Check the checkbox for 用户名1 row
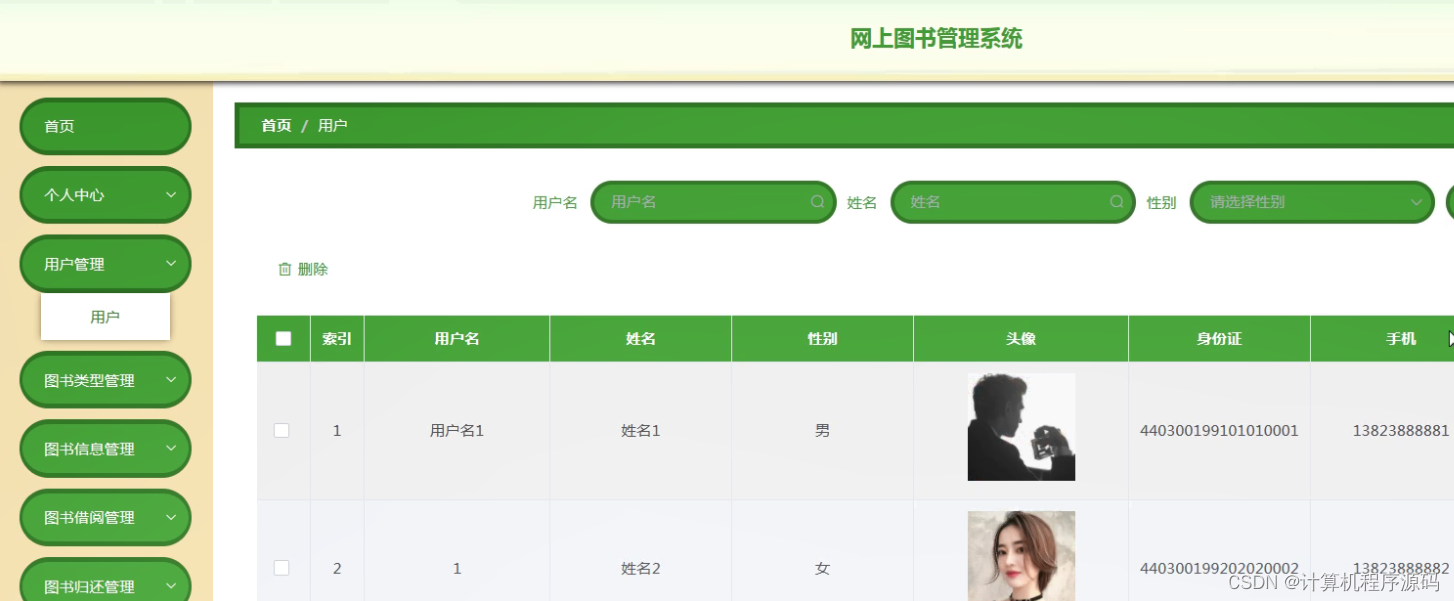Screen dimensions: 1454x601 coord(282,430)
